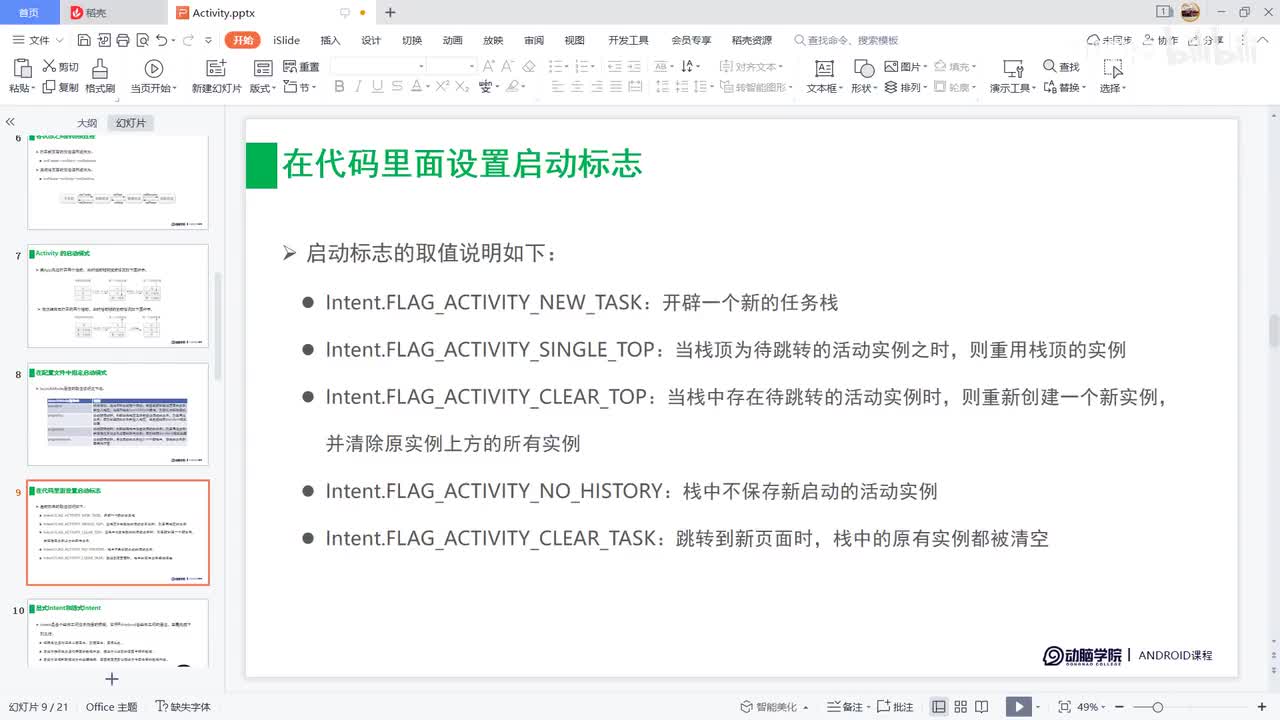Viewport: 1280px width, 720px height.
Task: Click 未同步 sync status button
Action: (1110, 40)
